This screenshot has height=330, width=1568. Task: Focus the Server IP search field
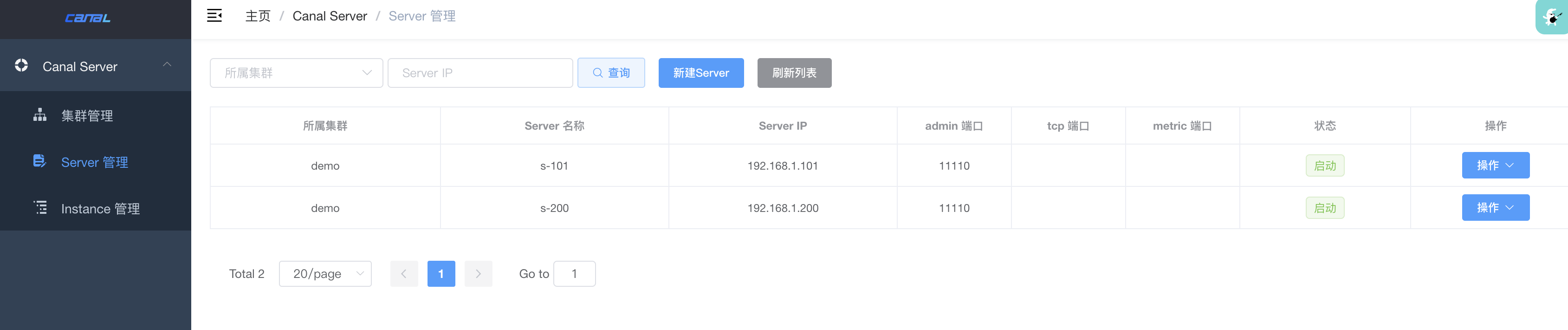coord(479,73)
